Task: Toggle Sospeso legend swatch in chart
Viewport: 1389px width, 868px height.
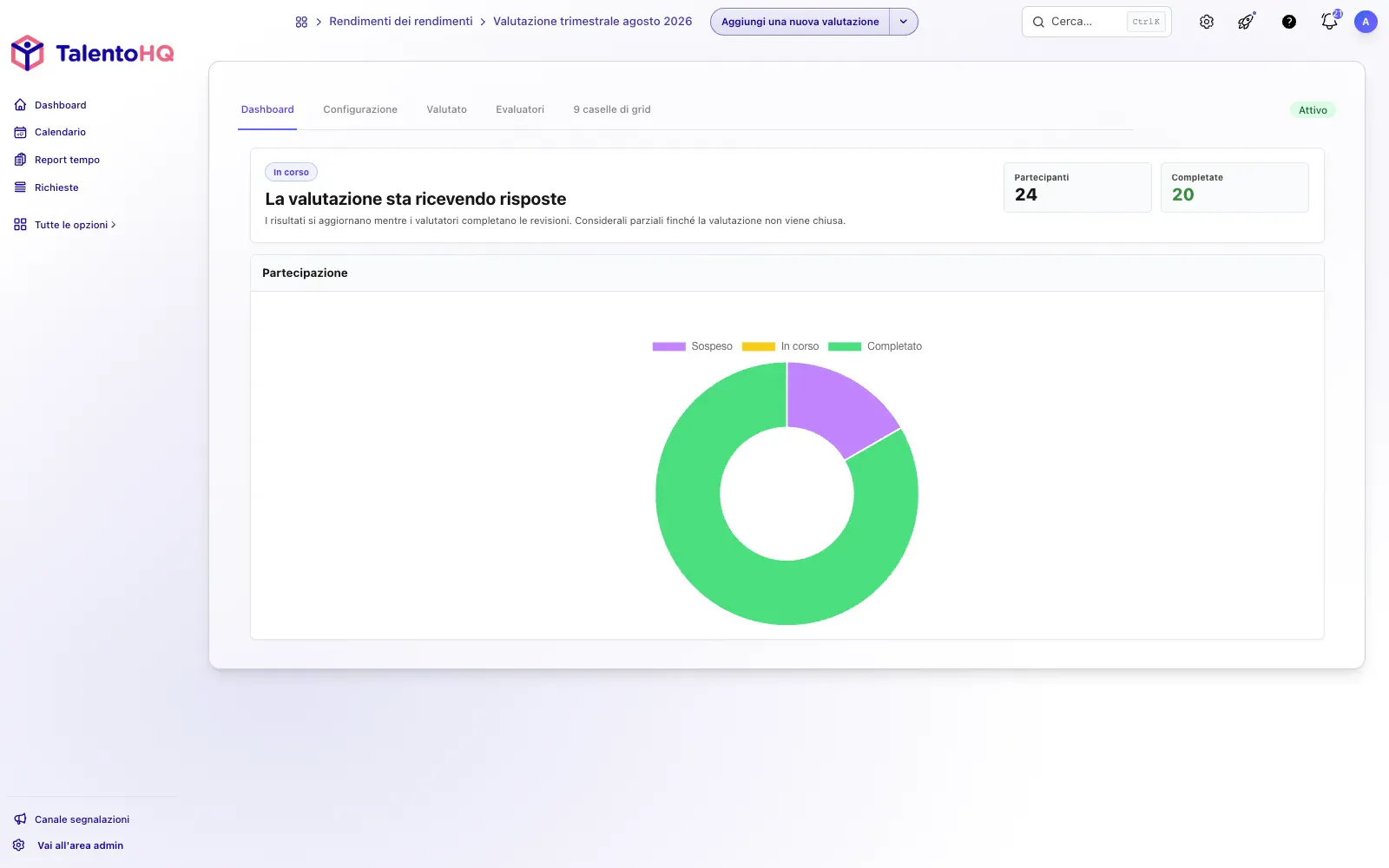Action: tap(669, 346)
